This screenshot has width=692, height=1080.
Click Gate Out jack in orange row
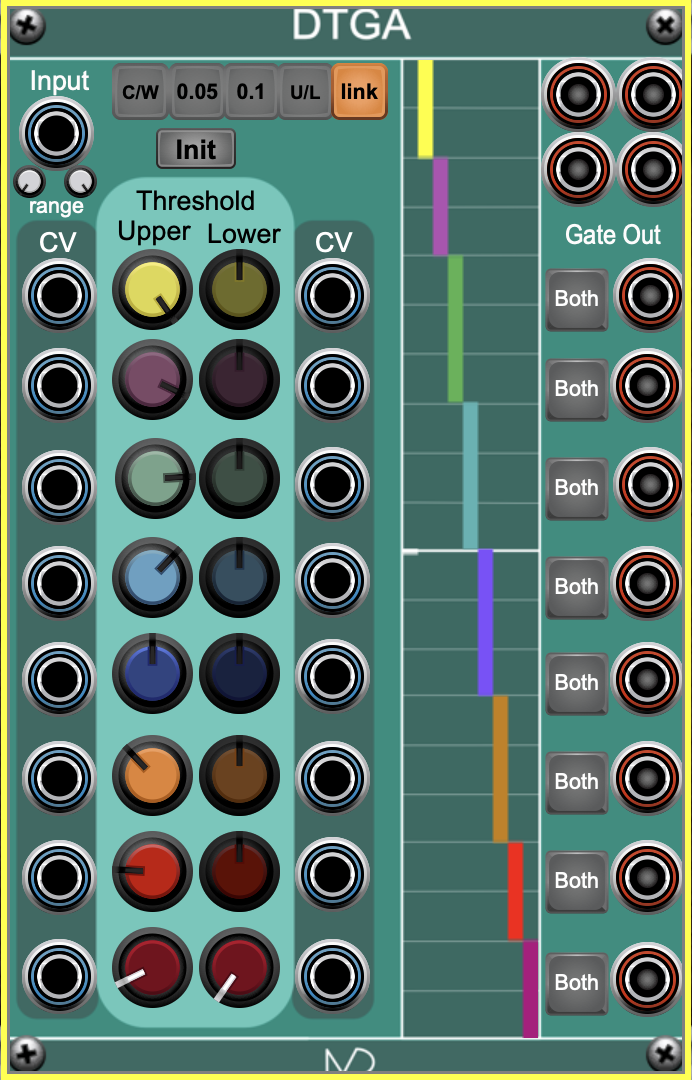click(x=648, y=778)
